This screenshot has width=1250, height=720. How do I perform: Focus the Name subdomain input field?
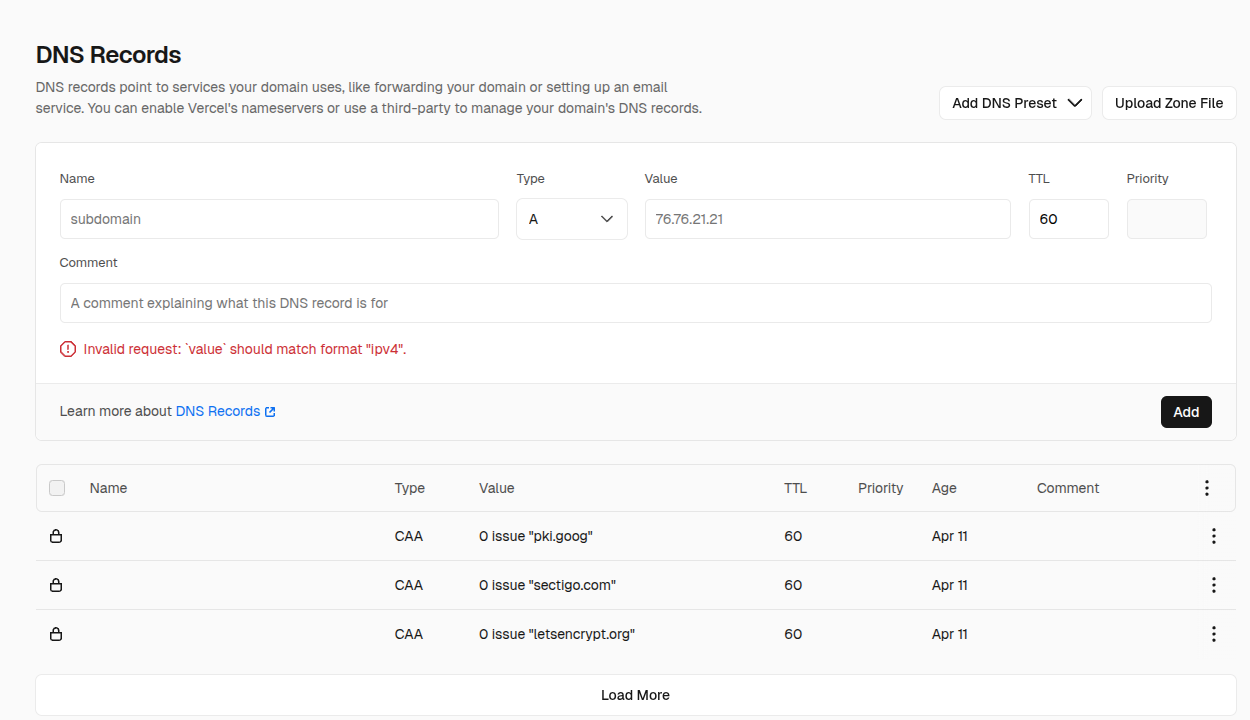(x=279, y=219)
